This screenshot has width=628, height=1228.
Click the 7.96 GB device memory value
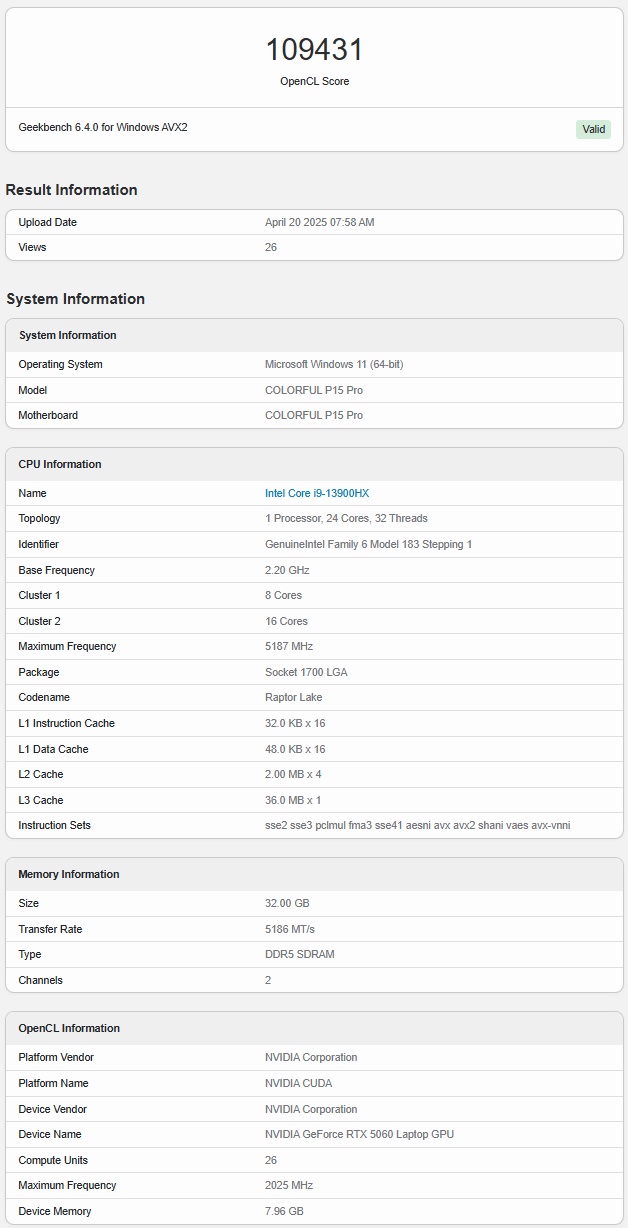pyautogui.click(x=285, y=1211)
